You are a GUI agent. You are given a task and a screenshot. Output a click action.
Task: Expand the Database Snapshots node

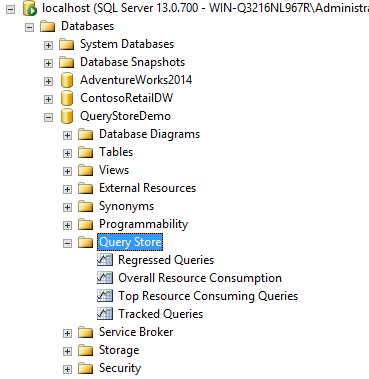(x=48, y=63)
